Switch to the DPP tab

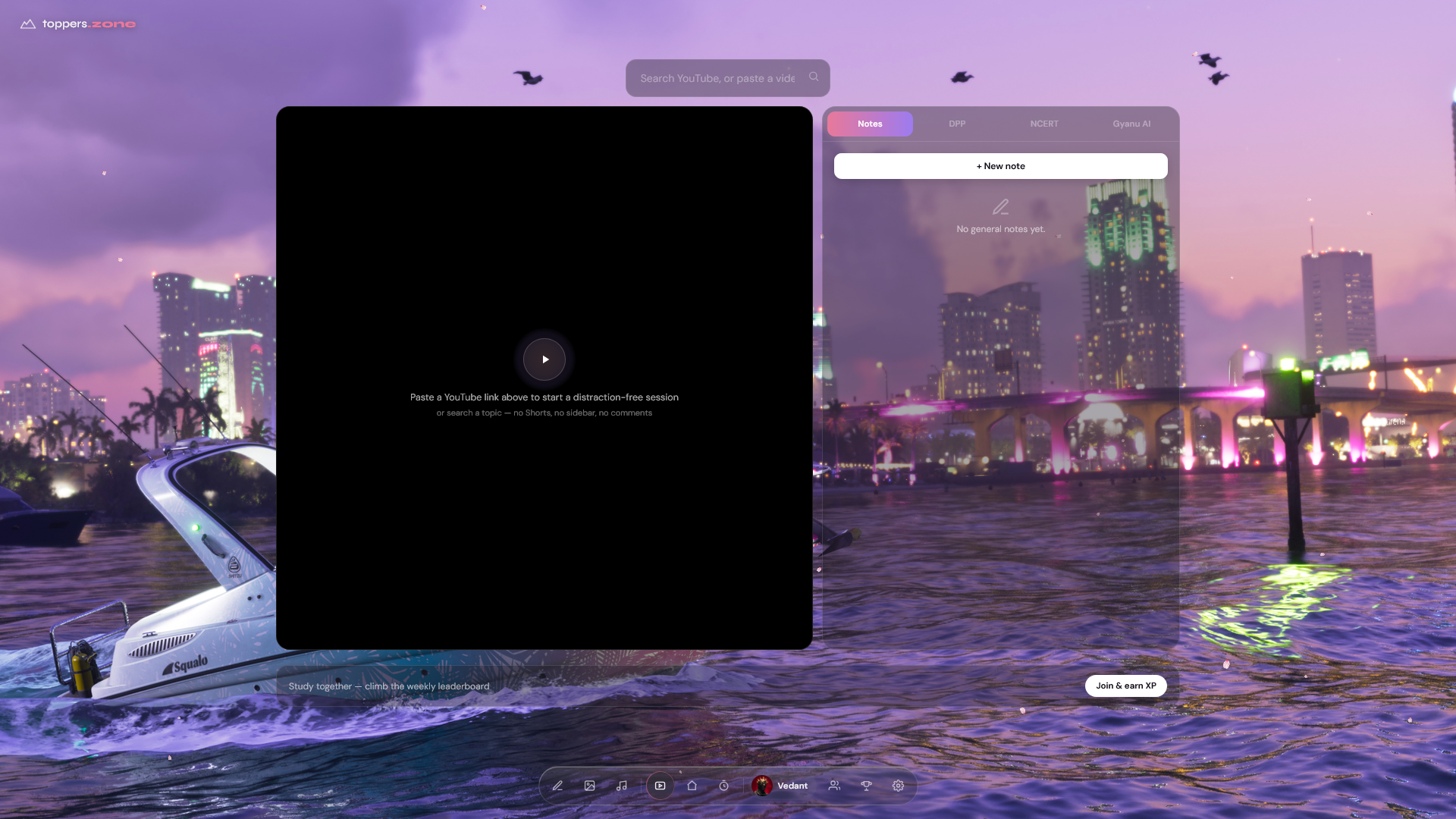(x=957, y=124)
